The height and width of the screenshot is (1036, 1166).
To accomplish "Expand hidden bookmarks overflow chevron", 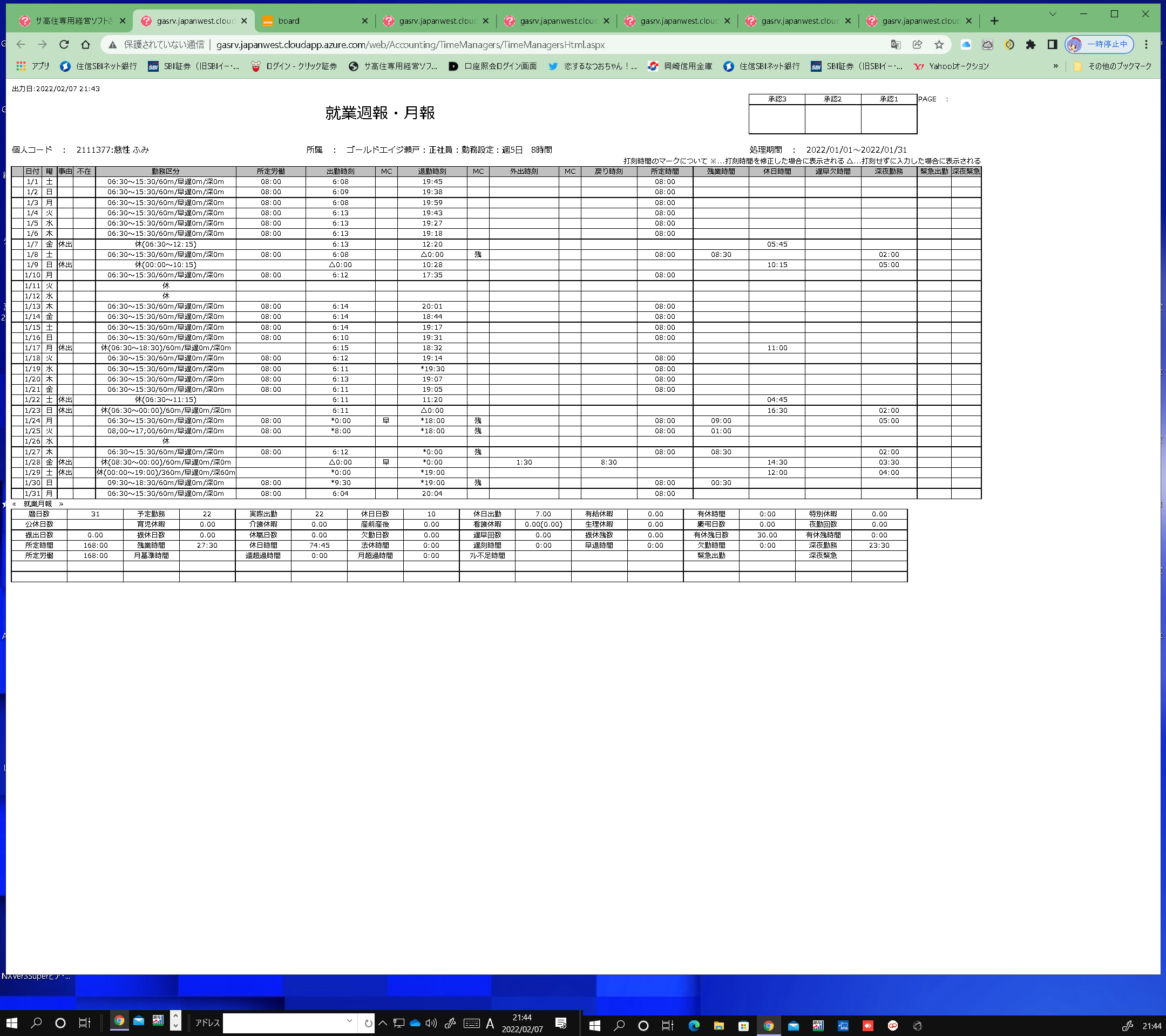I will click(1055, 66).
